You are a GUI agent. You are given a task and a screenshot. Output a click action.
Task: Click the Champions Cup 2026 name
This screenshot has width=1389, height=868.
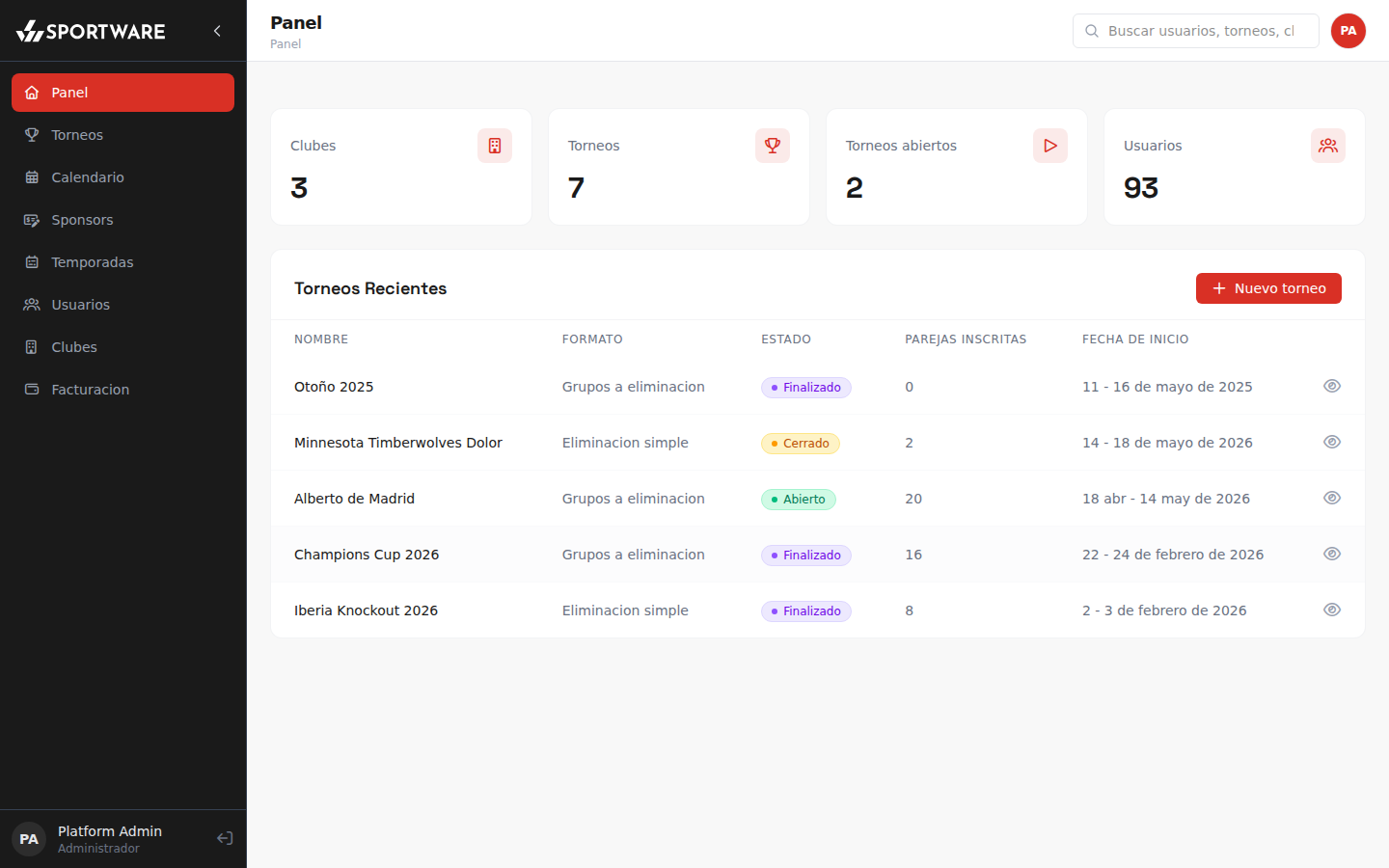[367, 555]
